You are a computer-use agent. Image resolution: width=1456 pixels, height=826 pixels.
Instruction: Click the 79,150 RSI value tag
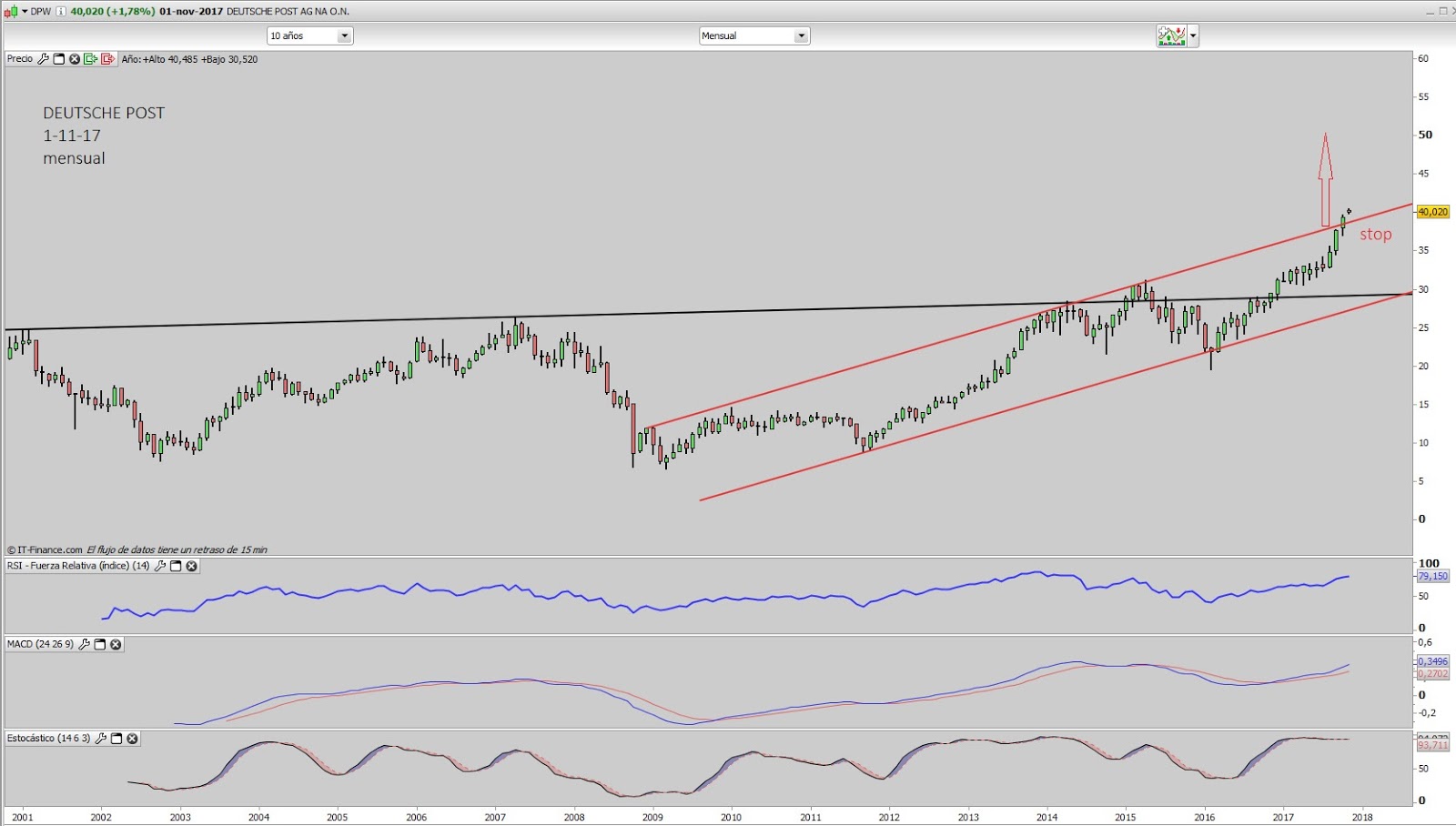(x=1432, y=576)
